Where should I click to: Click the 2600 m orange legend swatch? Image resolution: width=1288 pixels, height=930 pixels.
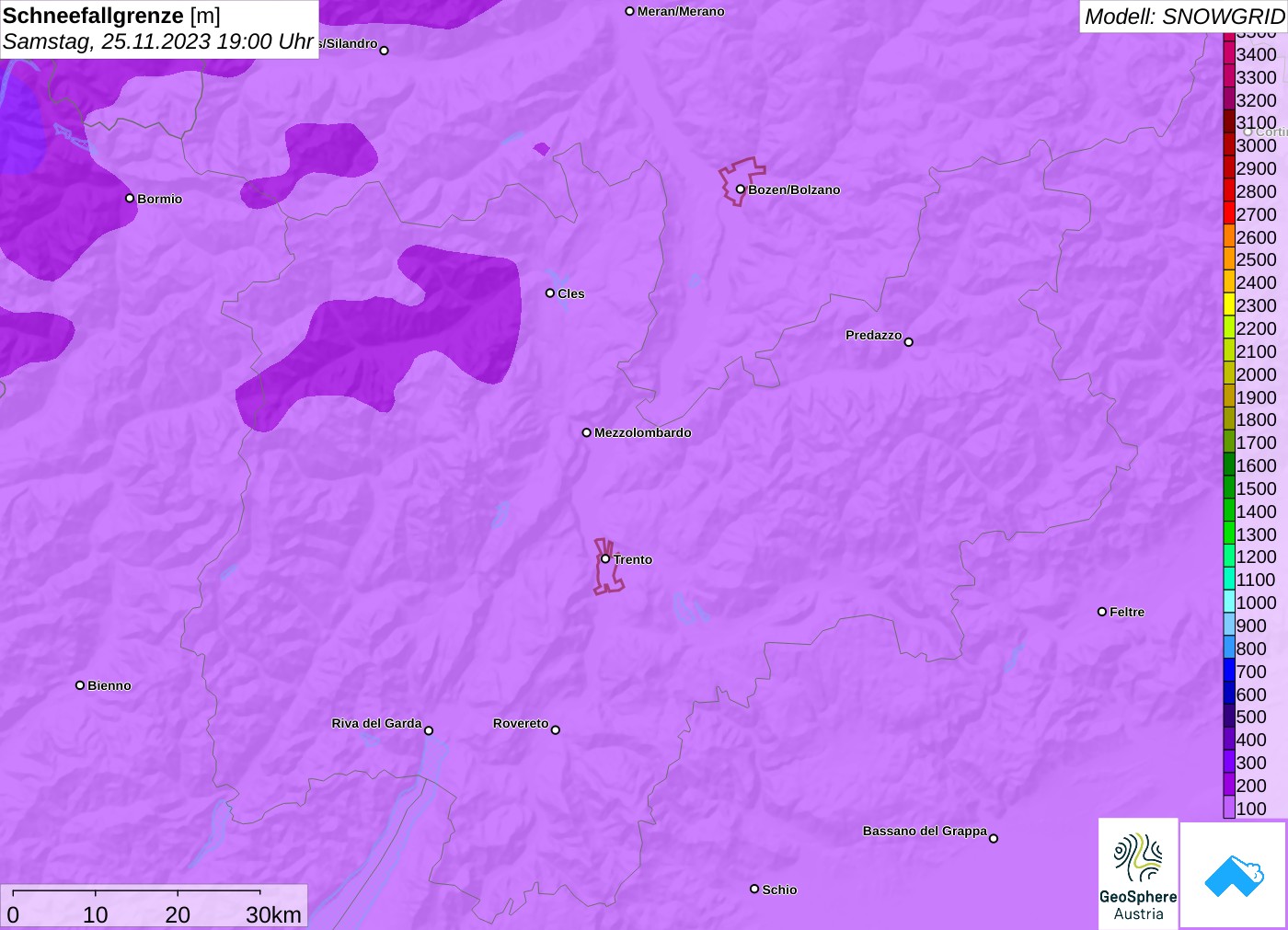coord(1229,237)
